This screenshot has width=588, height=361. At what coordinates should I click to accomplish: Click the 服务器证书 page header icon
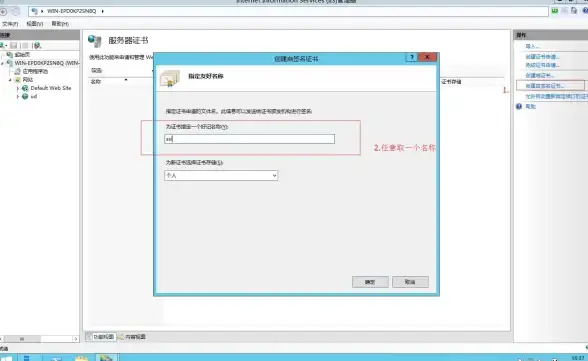coord(94,41)
